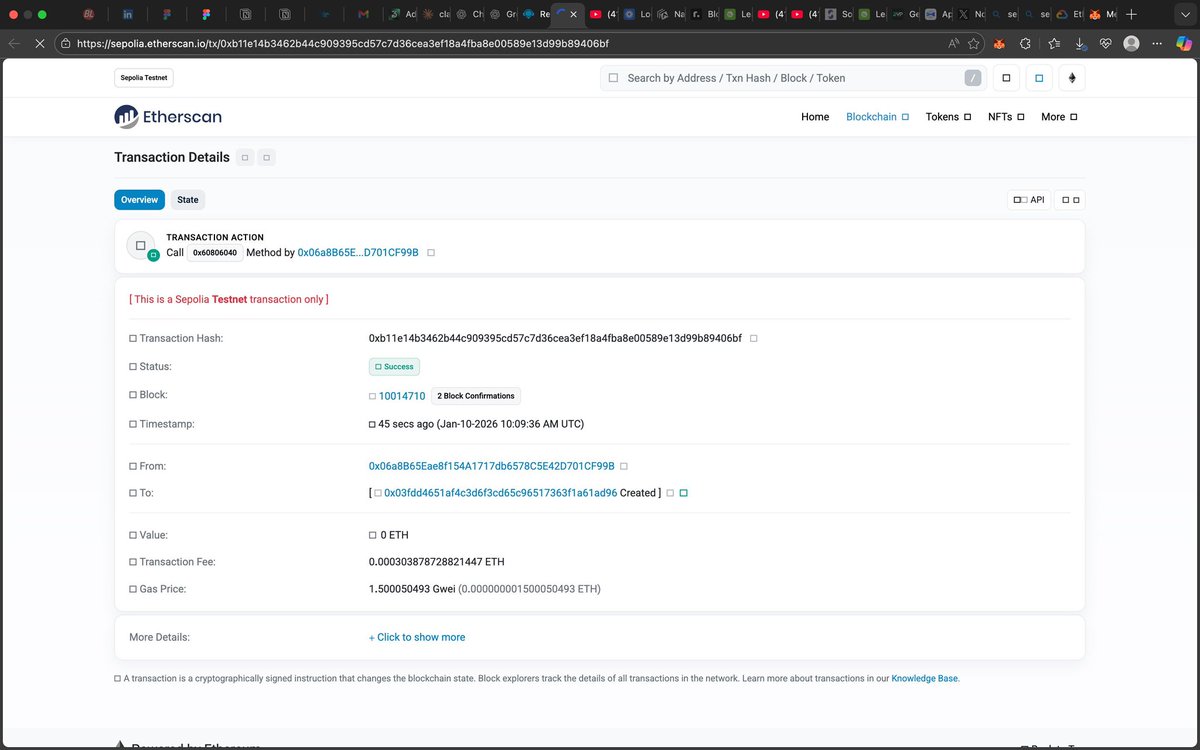Viewport: 1200px width, 750px height.
Task: Open Tokens dropdown menu
Action: (x=948, y=117)
